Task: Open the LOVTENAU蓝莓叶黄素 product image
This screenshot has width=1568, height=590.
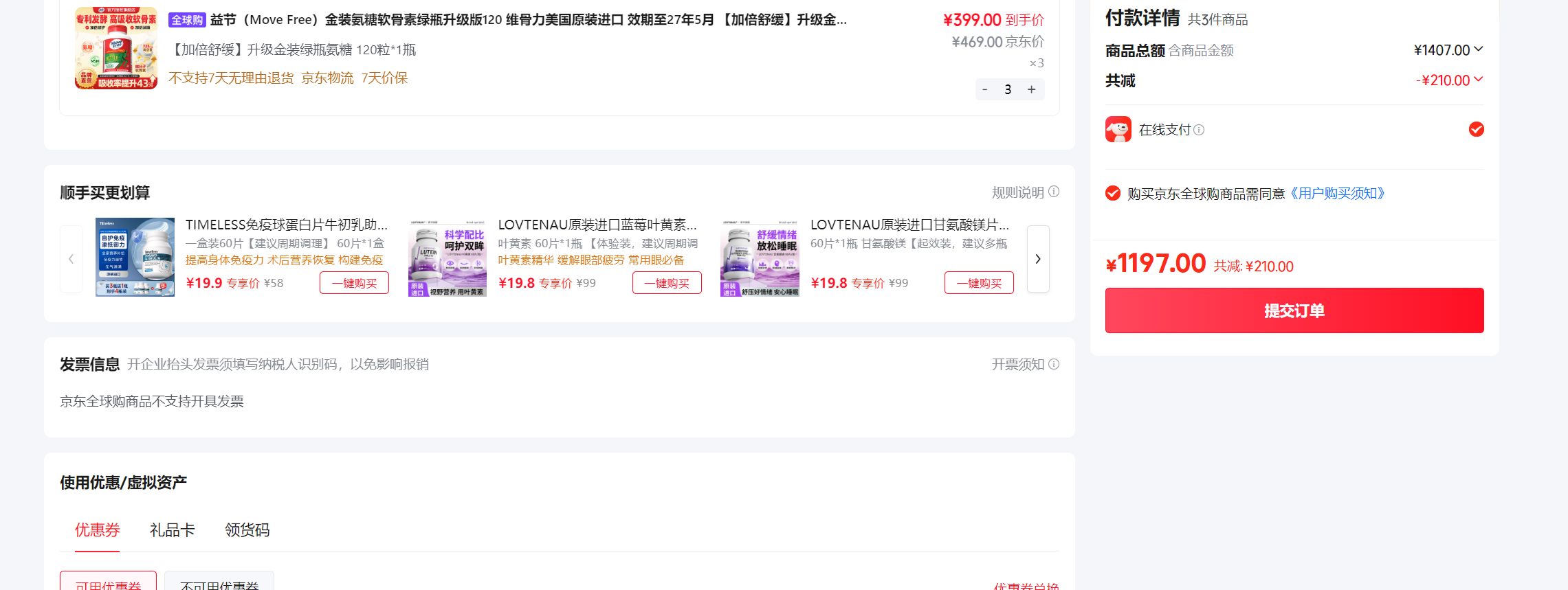Action: click(x=448, y=257)
